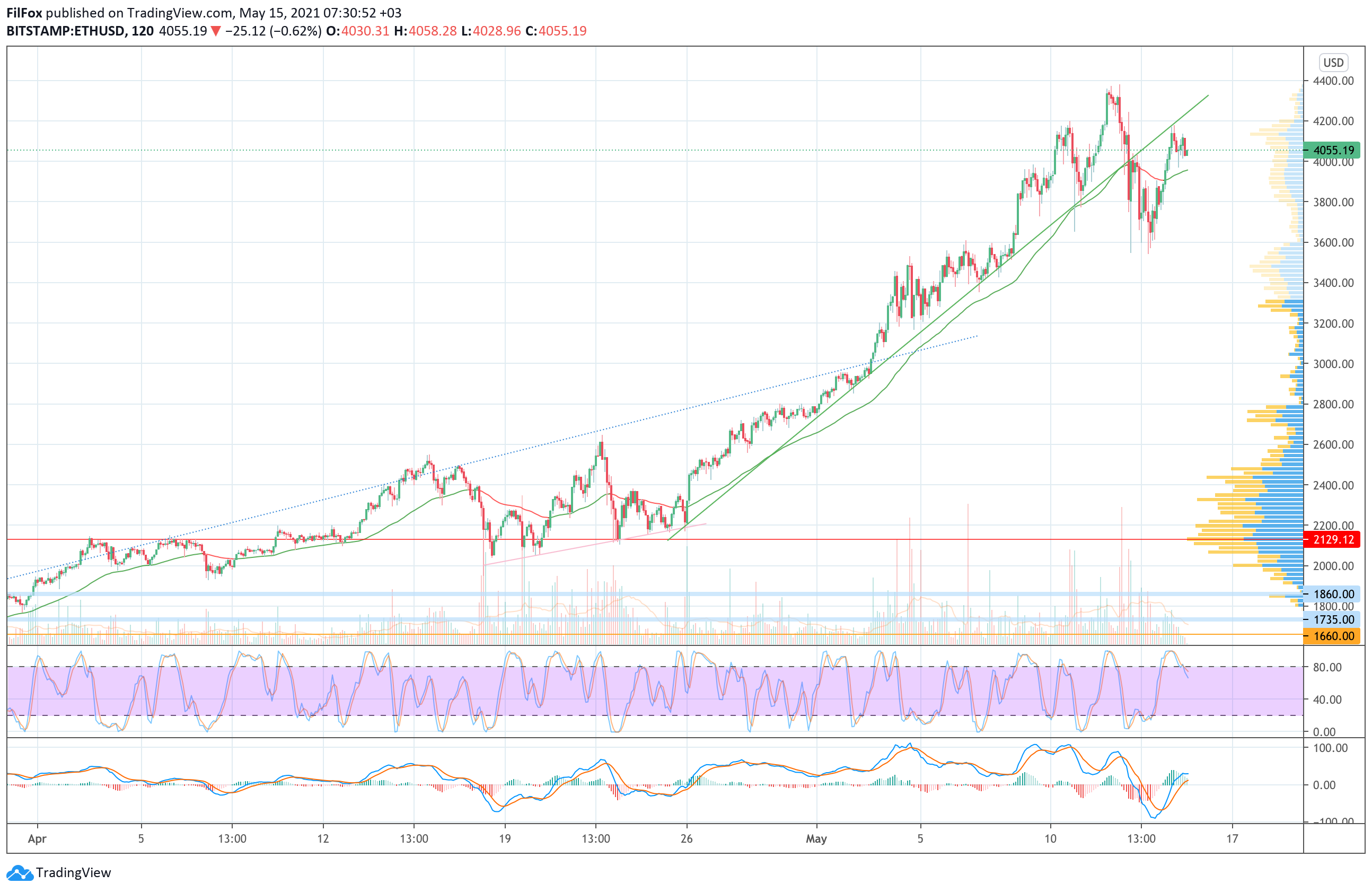Viewport: 1372px width, 892px height.
Task: Click the O:4030.31 open value
Action: click(x=357, y=31)
